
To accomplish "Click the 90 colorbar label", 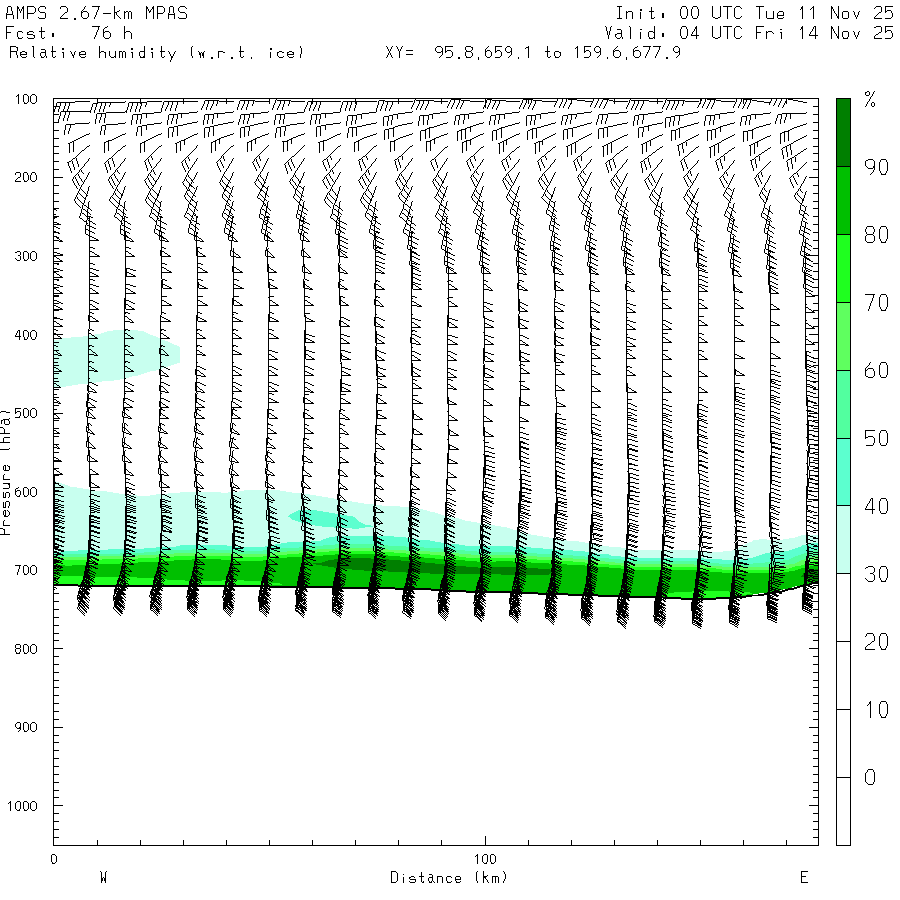I will tap(876, 167).
